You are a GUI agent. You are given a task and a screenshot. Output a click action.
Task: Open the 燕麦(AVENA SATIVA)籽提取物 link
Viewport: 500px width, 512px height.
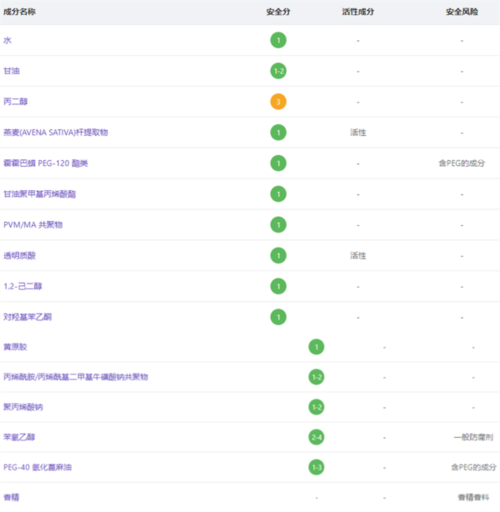click(56, 133)
